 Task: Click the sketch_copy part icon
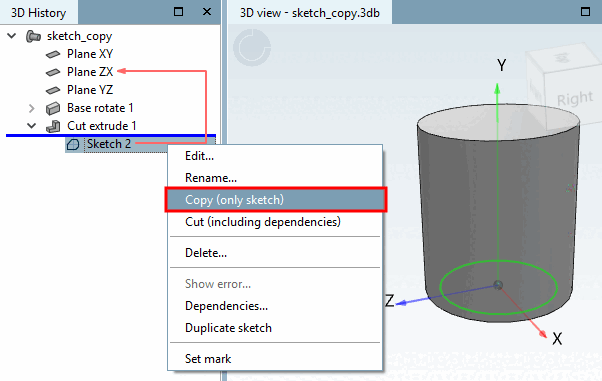point(33,36)
